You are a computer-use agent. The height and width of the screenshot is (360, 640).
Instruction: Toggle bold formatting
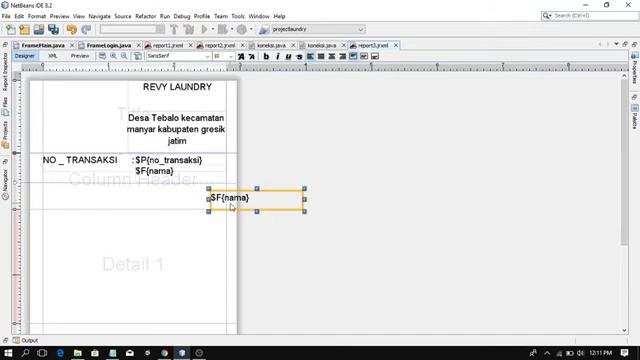point(266,56)
